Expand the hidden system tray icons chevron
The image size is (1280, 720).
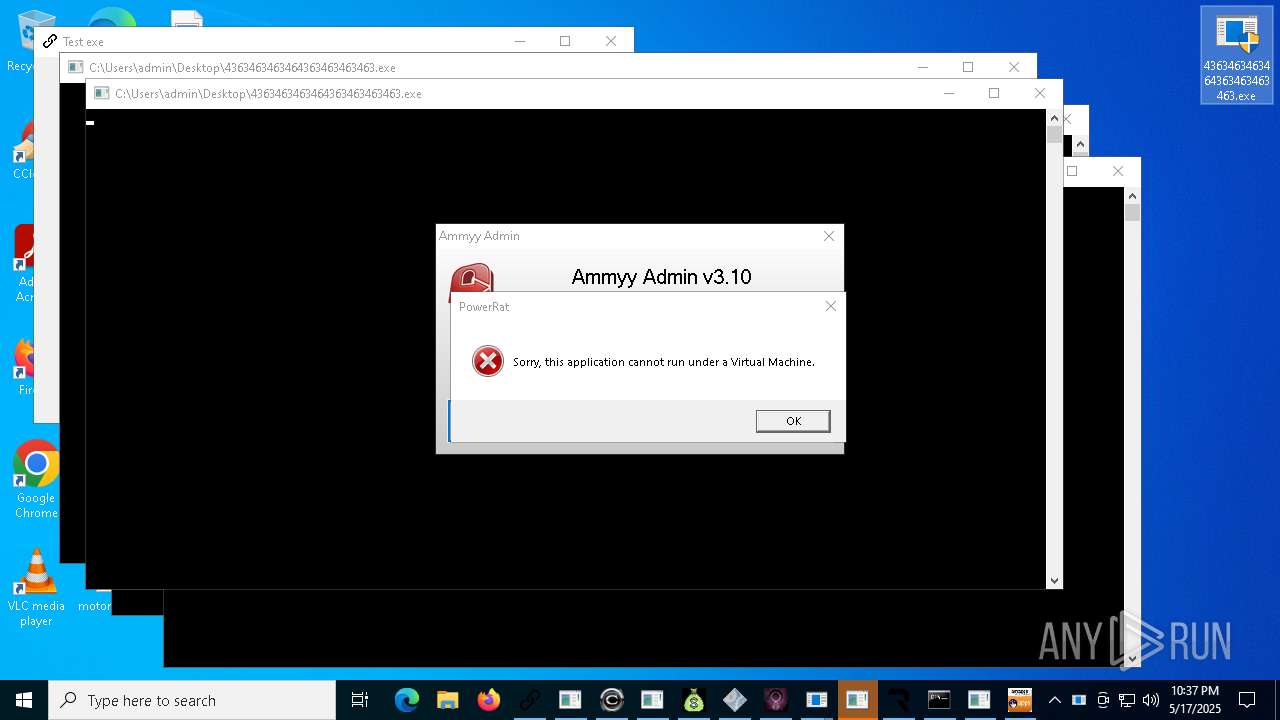pos(1054,700)
